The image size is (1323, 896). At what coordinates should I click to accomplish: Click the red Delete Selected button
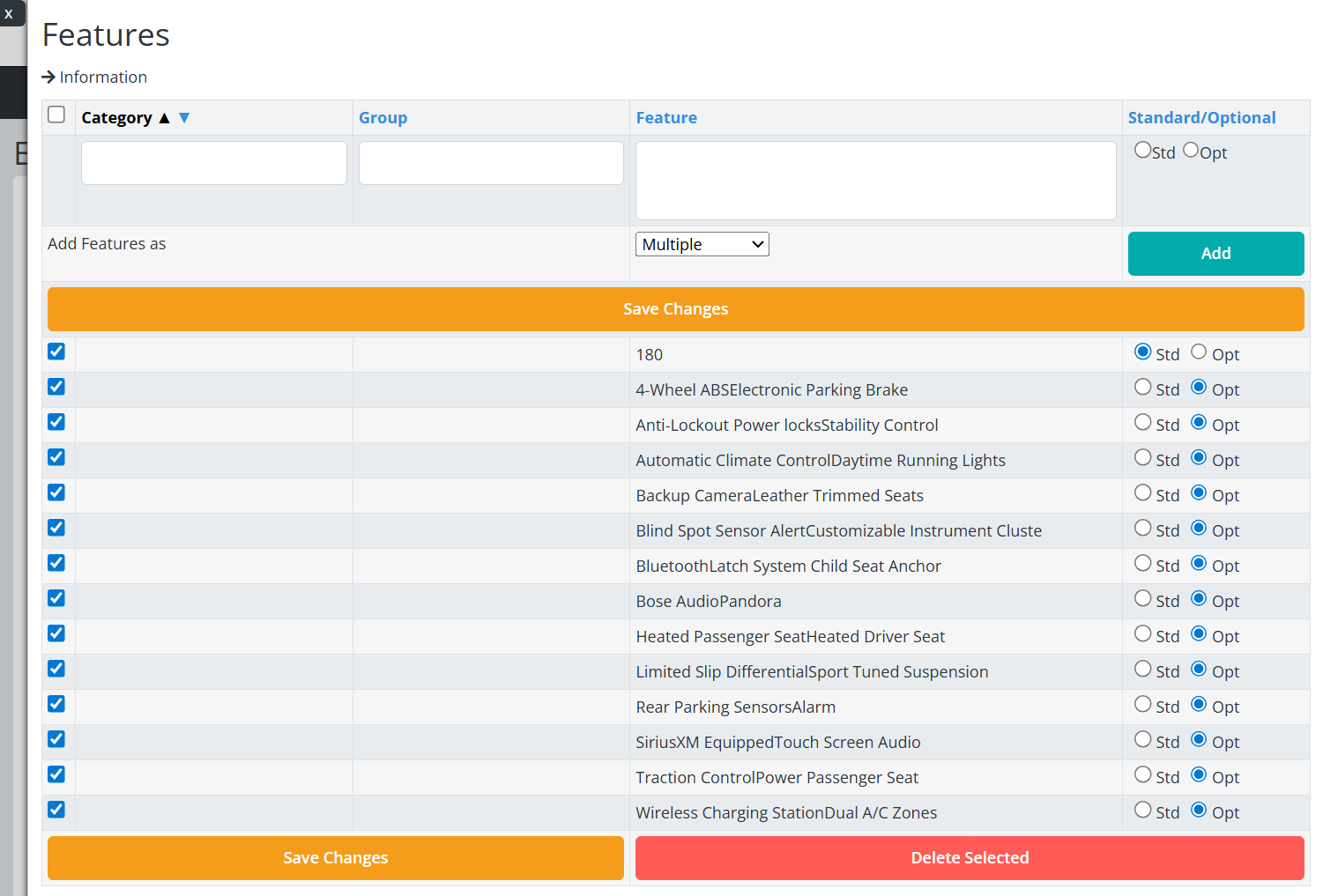(x=970, y=858)
